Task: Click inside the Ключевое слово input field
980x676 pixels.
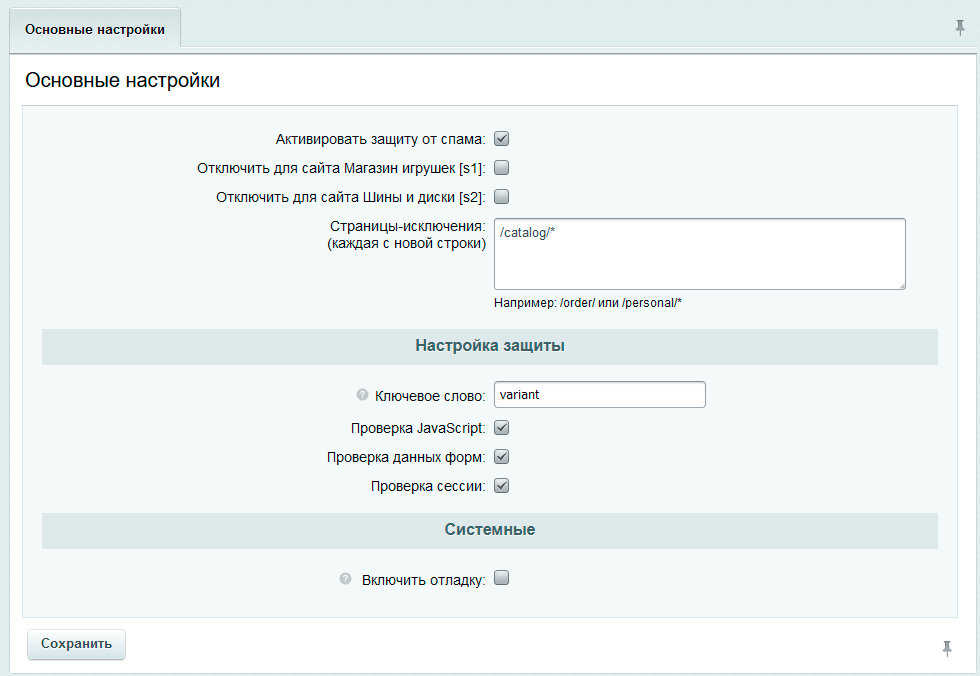Action: pyautogui.click(x=598, y=394)
